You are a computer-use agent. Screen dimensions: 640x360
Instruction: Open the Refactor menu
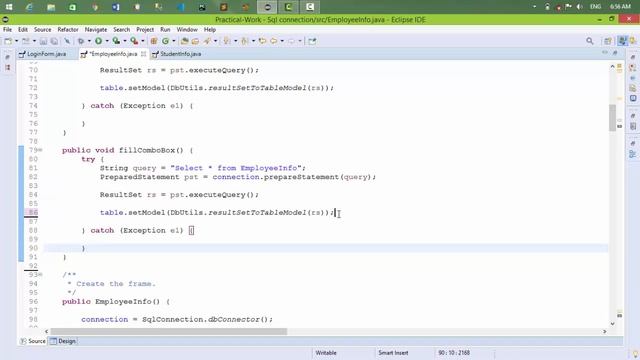[x=68, y=29]
